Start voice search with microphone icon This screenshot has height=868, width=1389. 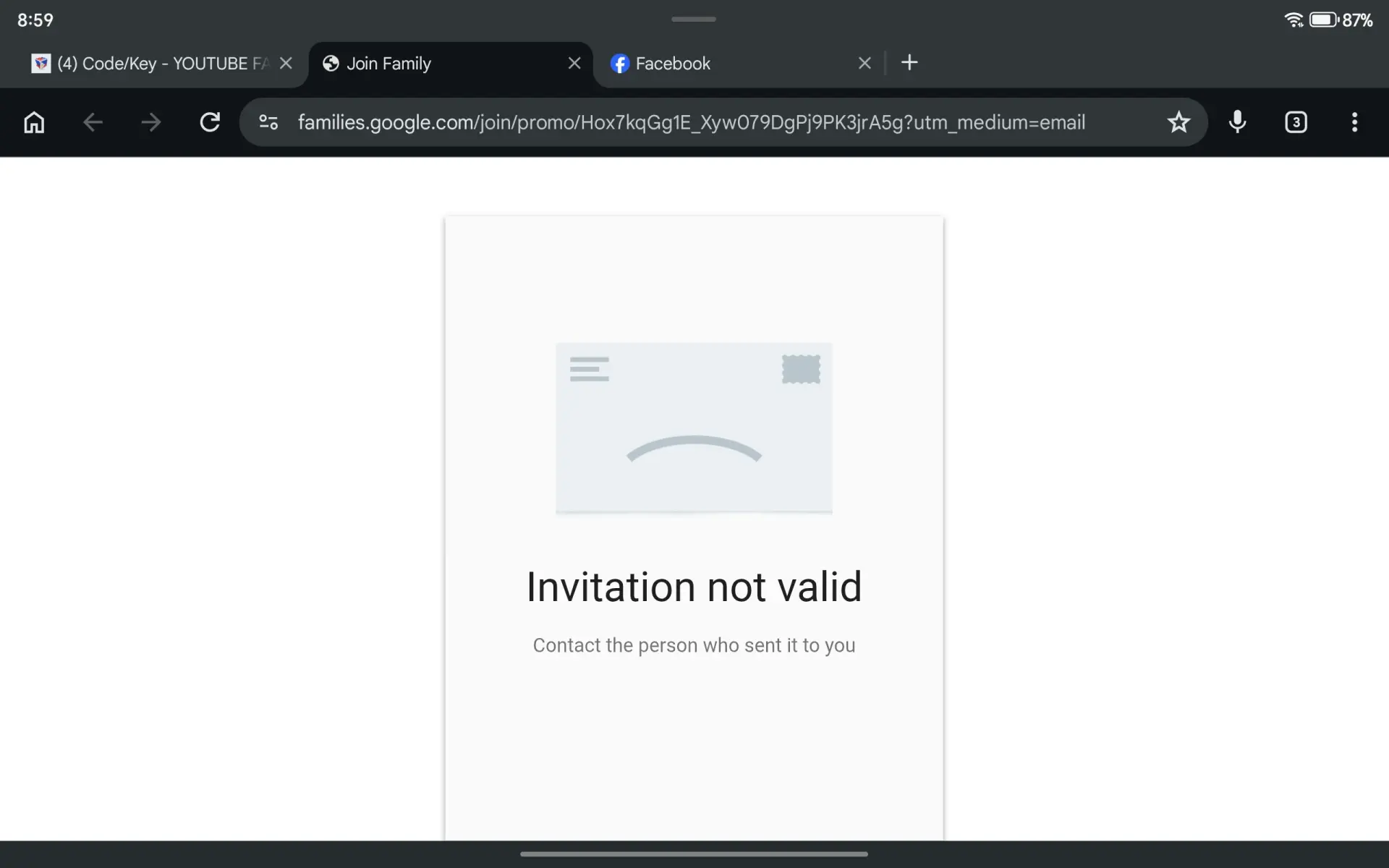coord(1237,122)
